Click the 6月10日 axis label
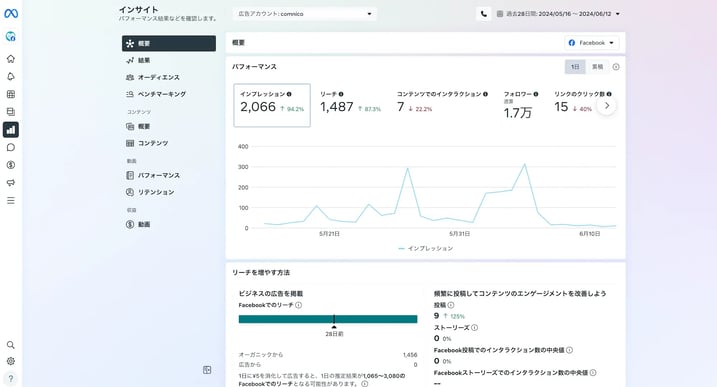 (x=590, y=234)
